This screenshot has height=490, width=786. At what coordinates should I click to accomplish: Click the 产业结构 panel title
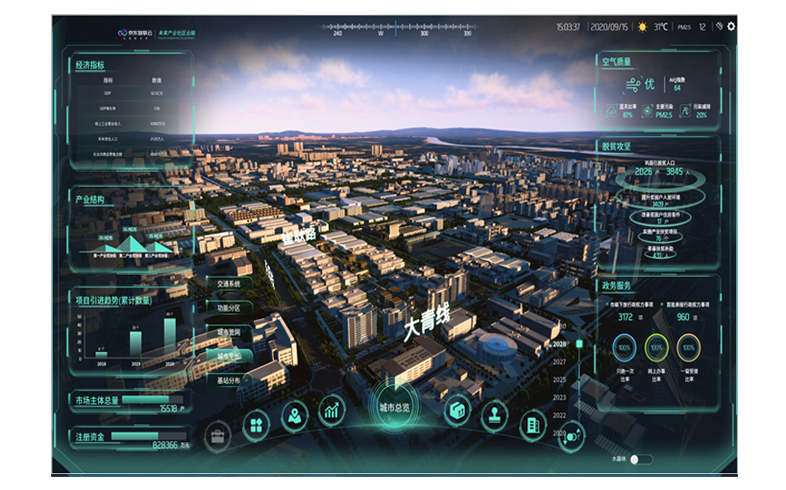(x=90, y=199)
